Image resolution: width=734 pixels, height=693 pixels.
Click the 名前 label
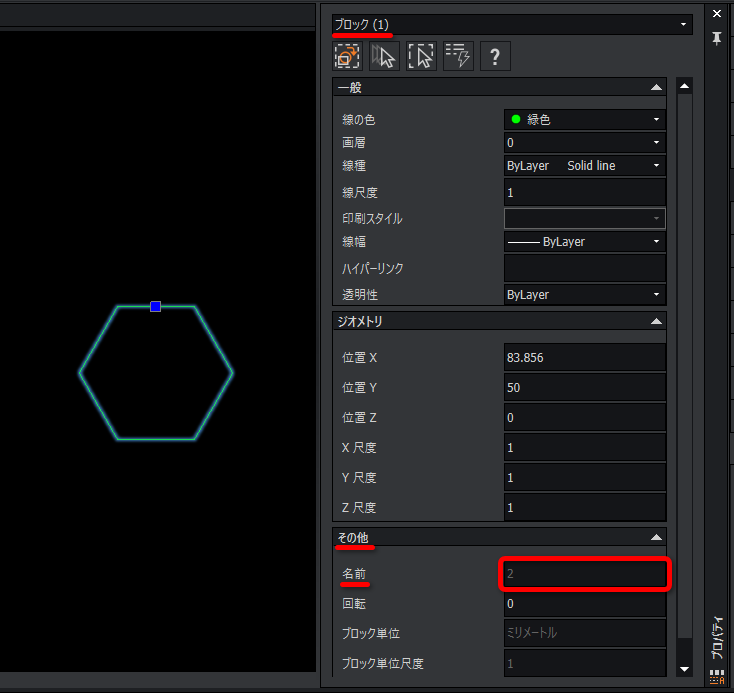[354, 574]
